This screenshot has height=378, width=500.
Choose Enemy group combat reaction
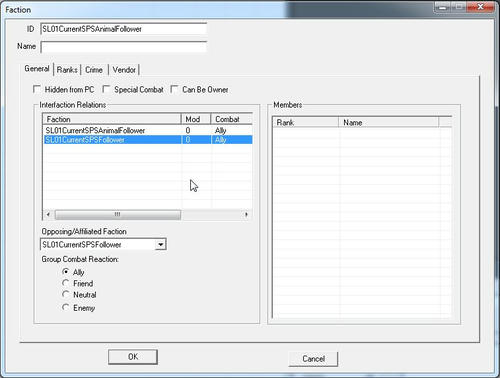tap(66, 307)
